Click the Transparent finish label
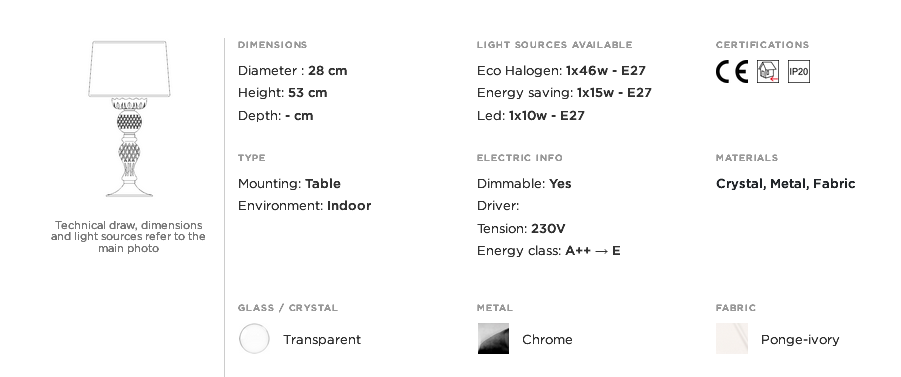 coord(322,340)
